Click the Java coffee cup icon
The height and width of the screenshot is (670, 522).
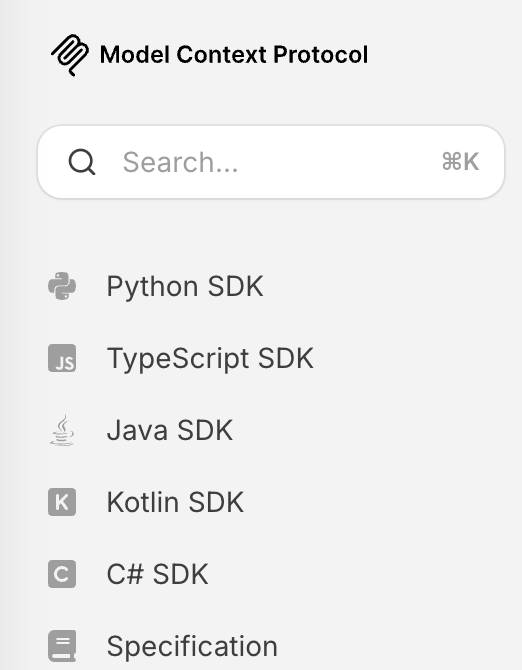tap(62, 430)
